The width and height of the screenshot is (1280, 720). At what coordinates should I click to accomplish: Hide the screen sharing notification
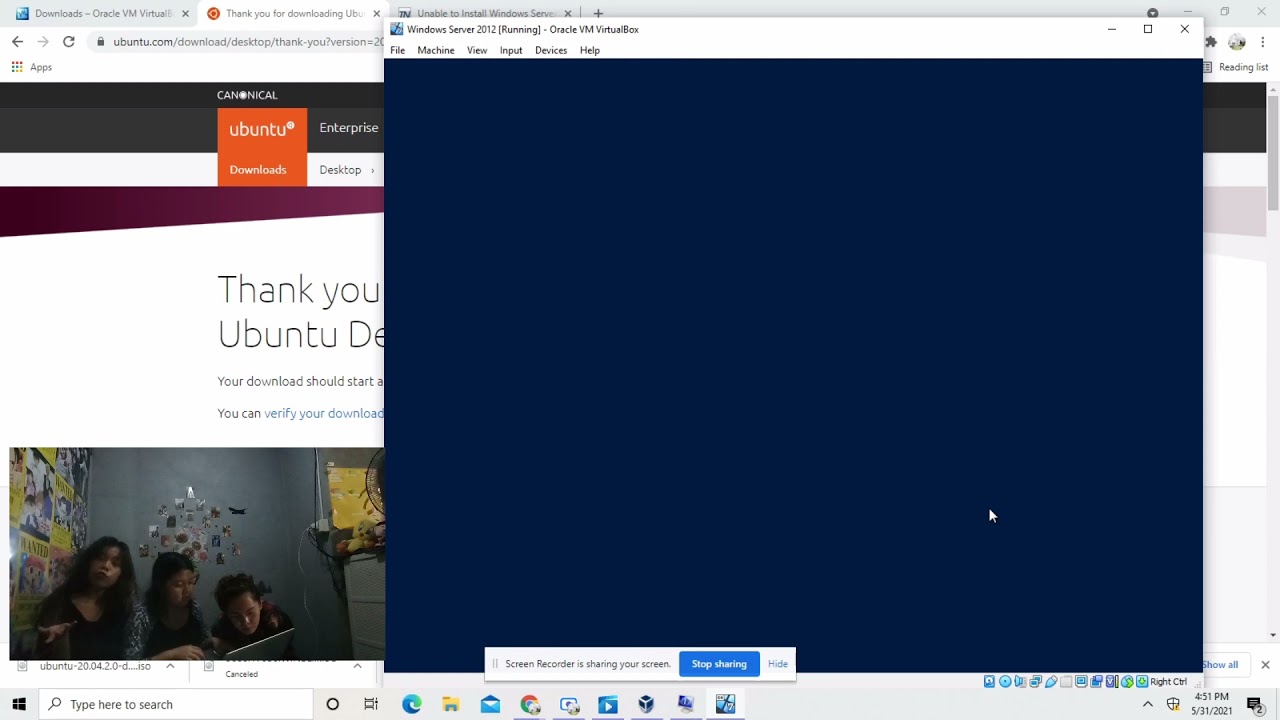778,664
